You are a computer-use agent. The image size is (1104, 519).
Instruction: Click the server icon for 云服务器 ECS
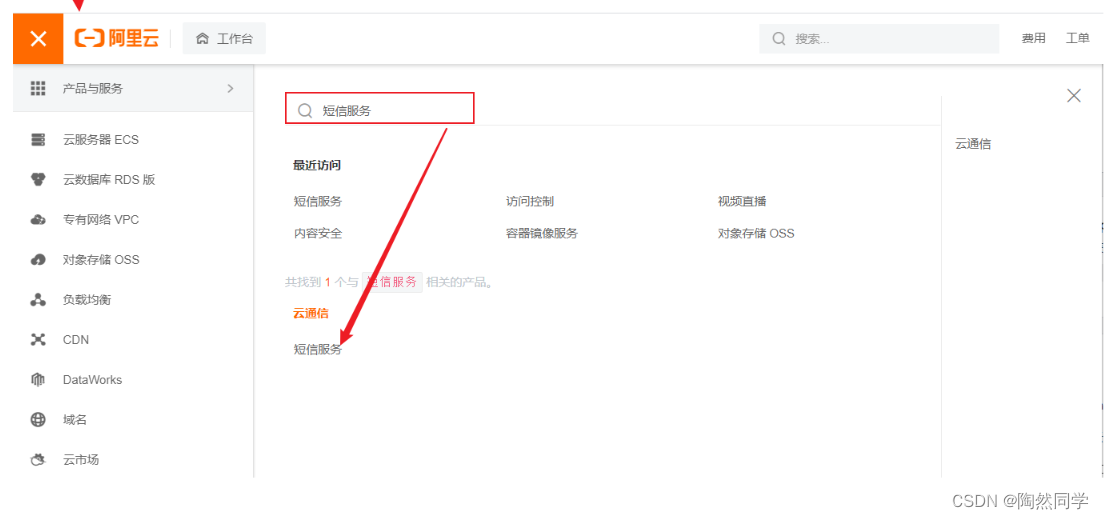[x=38, y=139]
